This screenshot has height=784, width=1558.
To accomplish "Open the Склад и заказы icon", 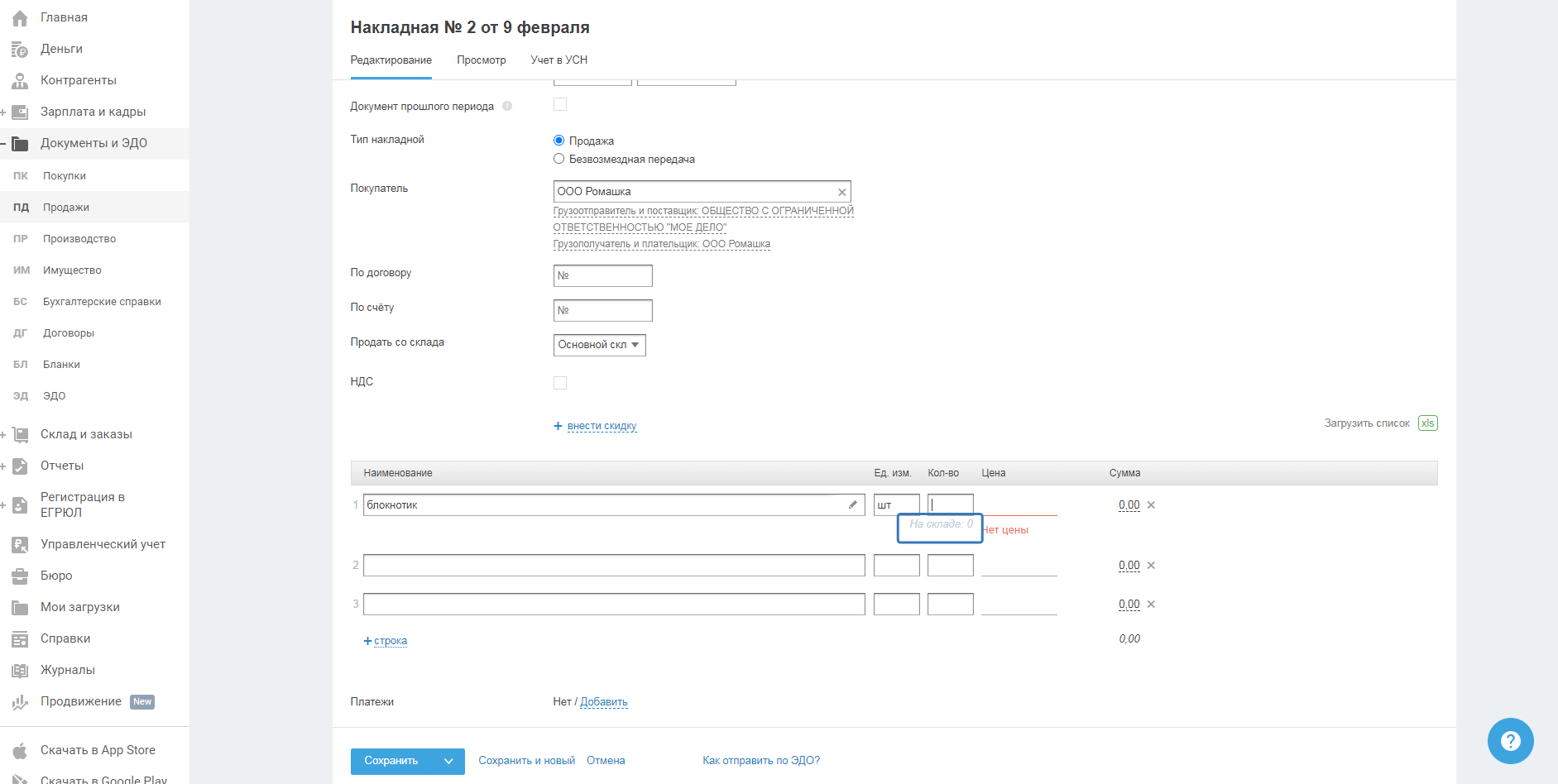I will [20, 434].
